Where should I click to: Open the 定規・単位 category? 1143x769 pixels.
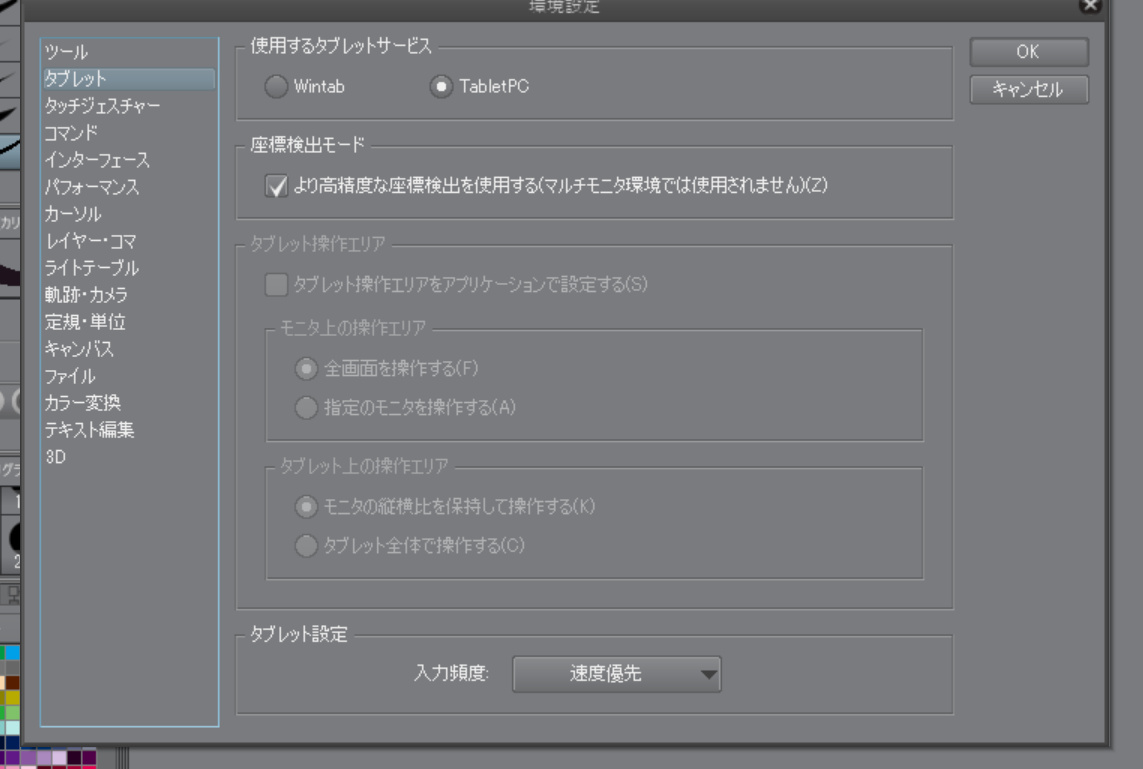129,321
